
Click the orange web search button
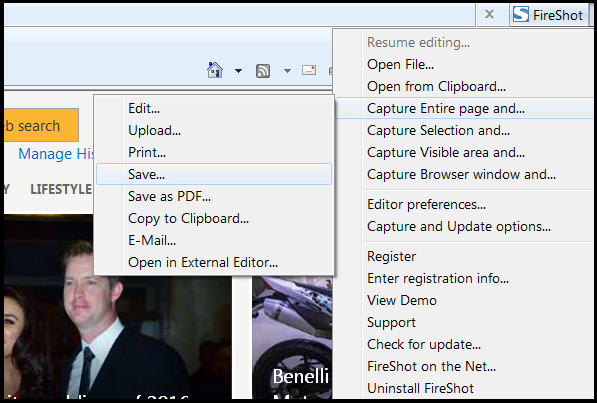[x=41, y=125]
